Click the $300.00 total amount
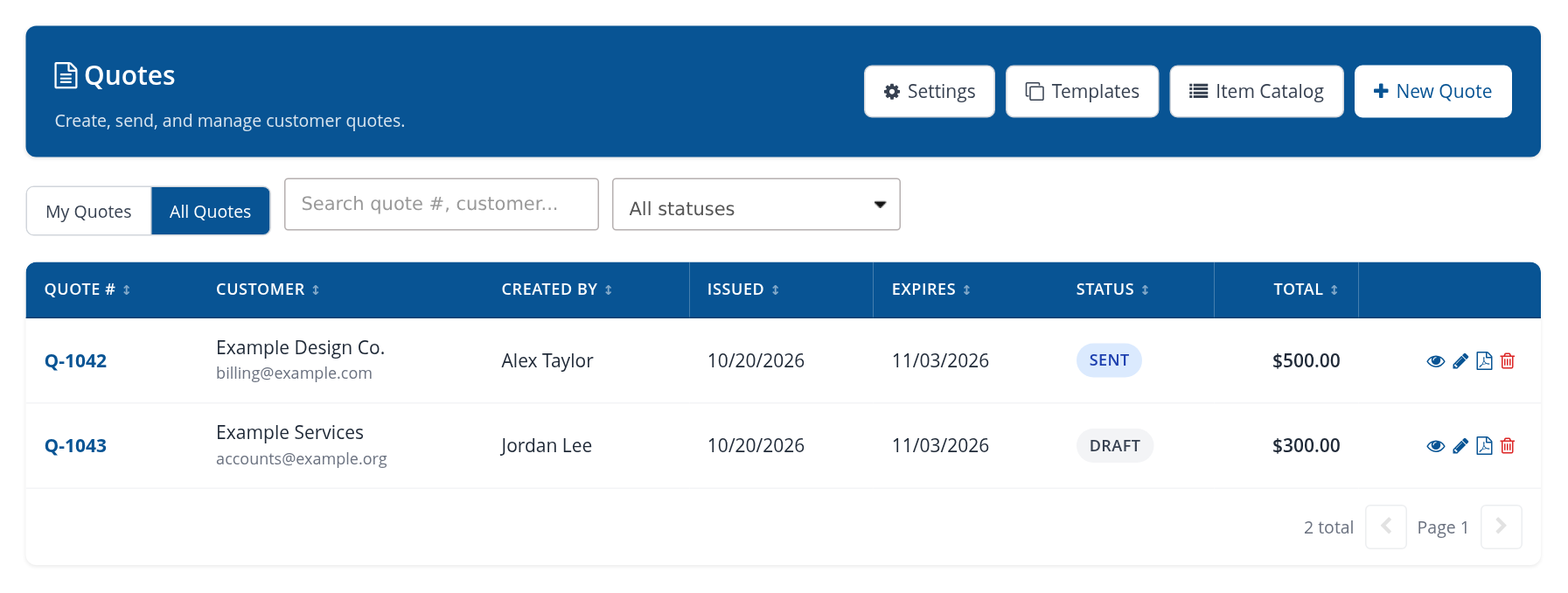Screen dimensions: 1568x593 coord(1306,446)
